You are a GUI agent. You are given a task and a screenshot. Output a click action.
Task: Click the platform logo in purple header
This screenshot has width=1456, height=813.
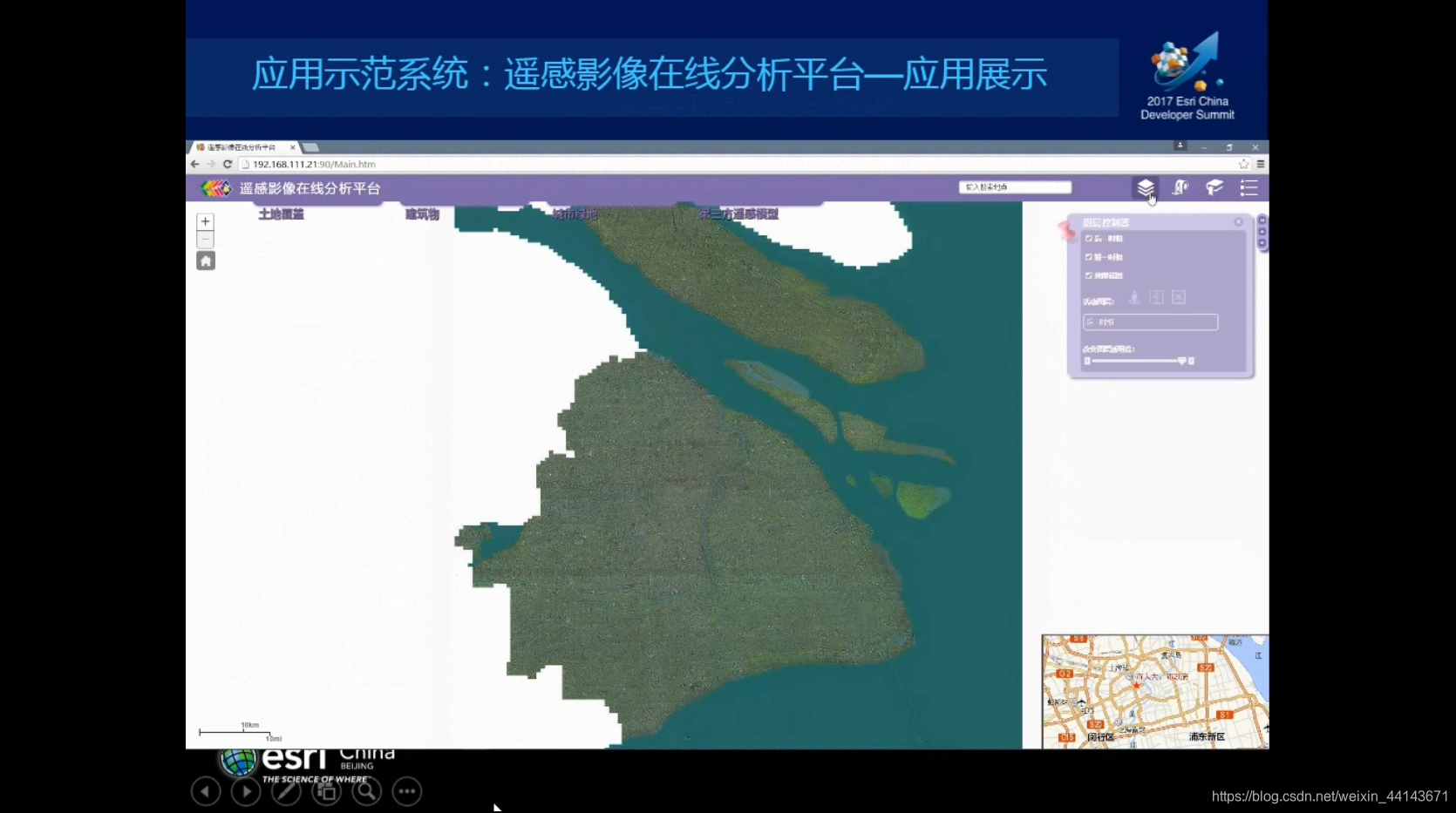tap(215, 188)
